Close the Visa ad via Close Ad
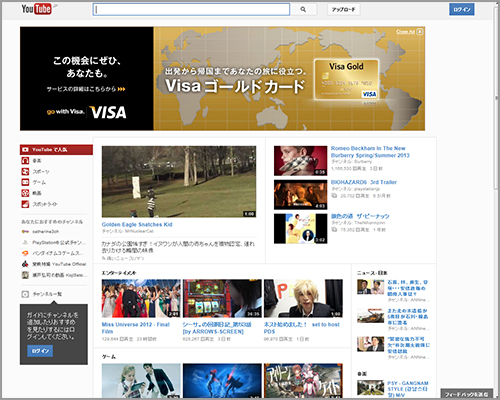This screenshot has height=400, width=500. click(409, 32)
